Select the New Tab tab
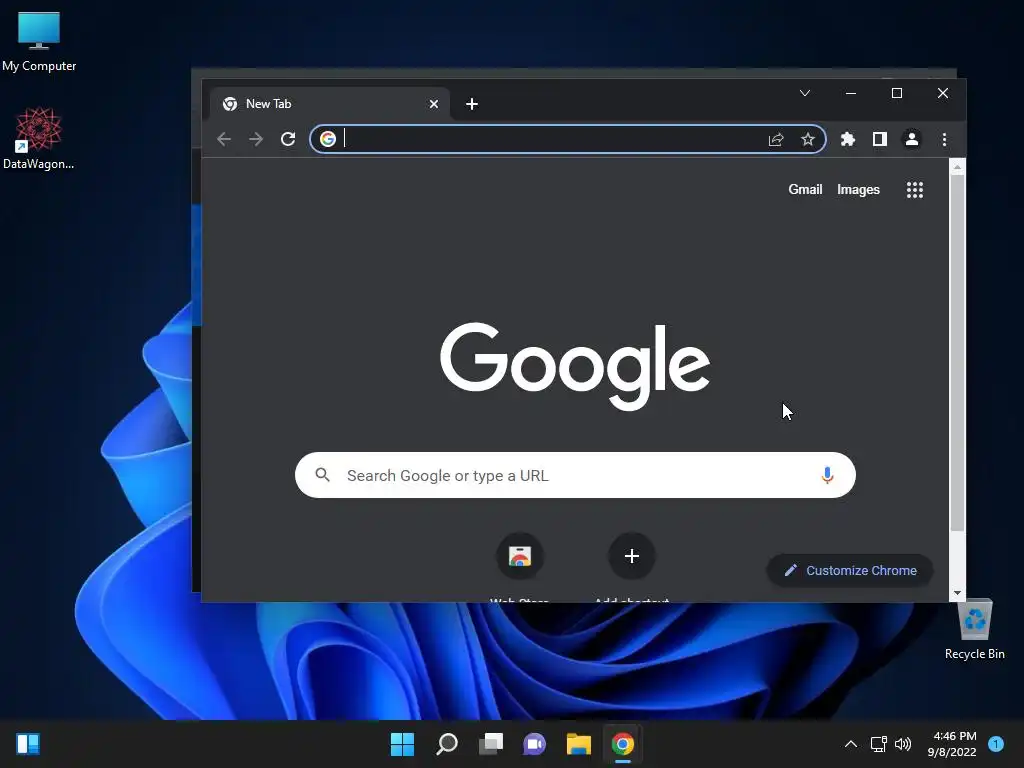Image resolution: width=1024 pixels, height=768 pixels. [x=330, y=104]
